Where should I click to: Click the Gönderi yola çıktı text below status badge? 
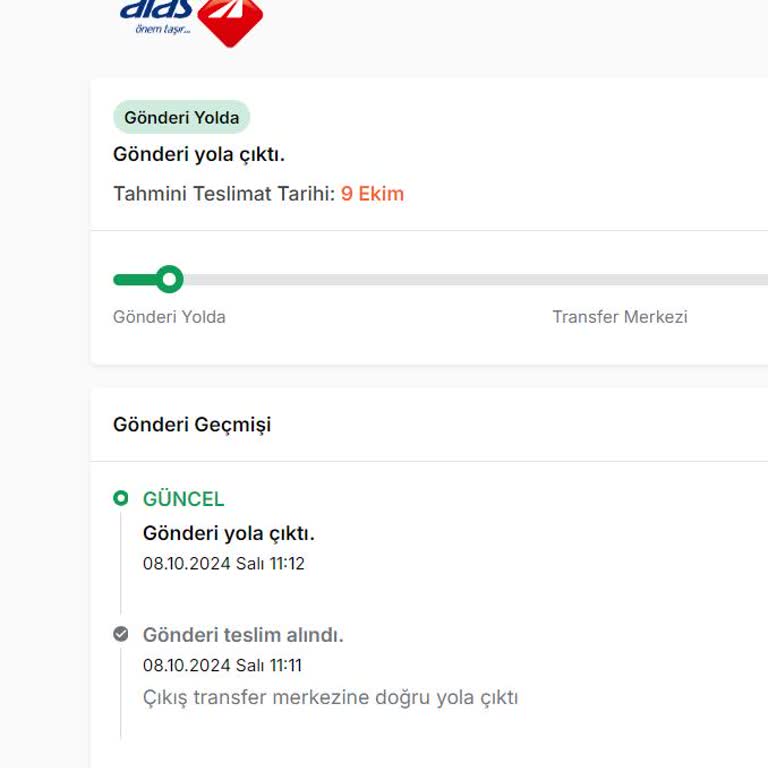tap(199, 155)
